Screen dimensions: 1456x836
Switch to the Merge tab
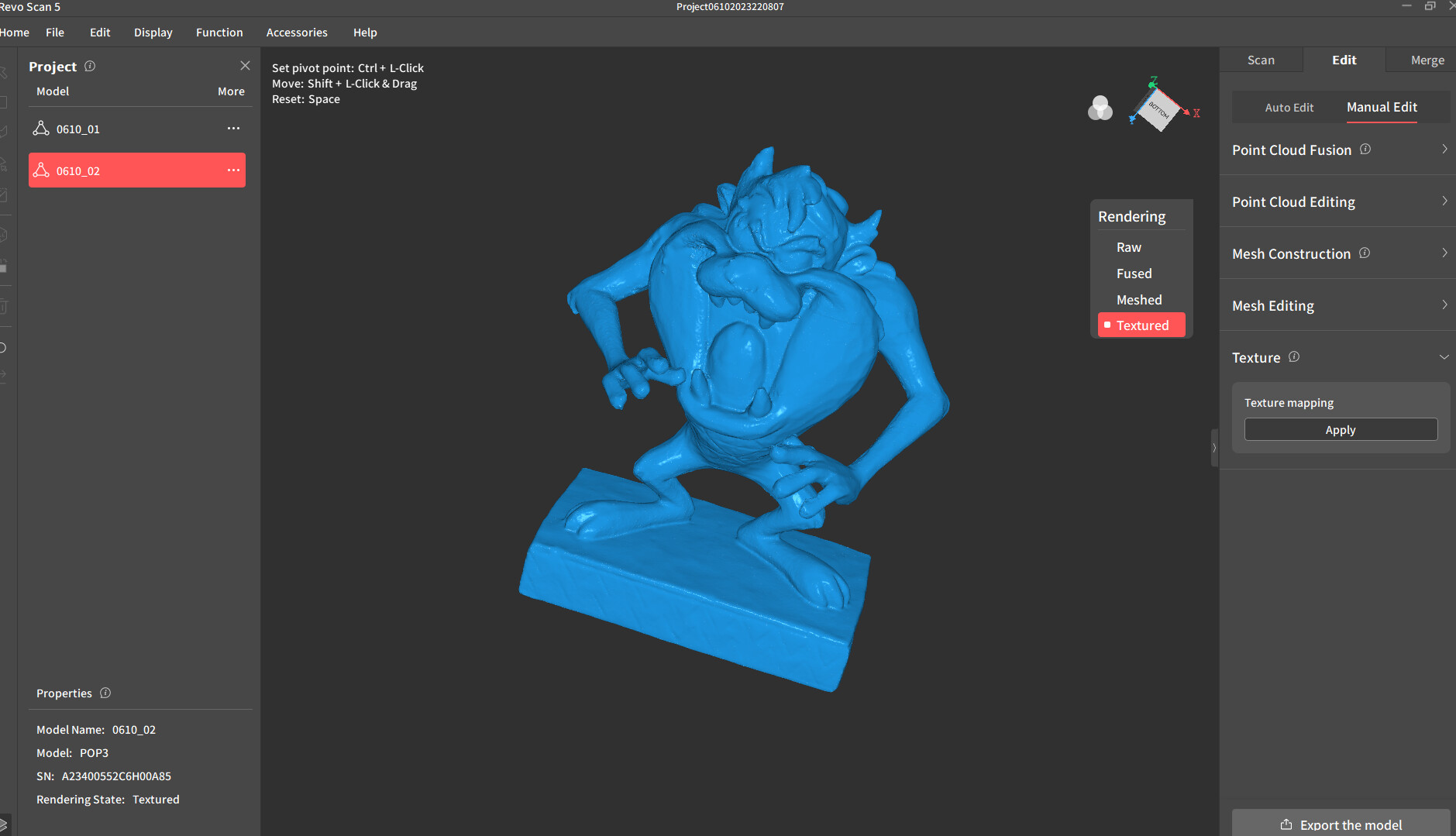pyautogui.click(x=1427, y=60)
